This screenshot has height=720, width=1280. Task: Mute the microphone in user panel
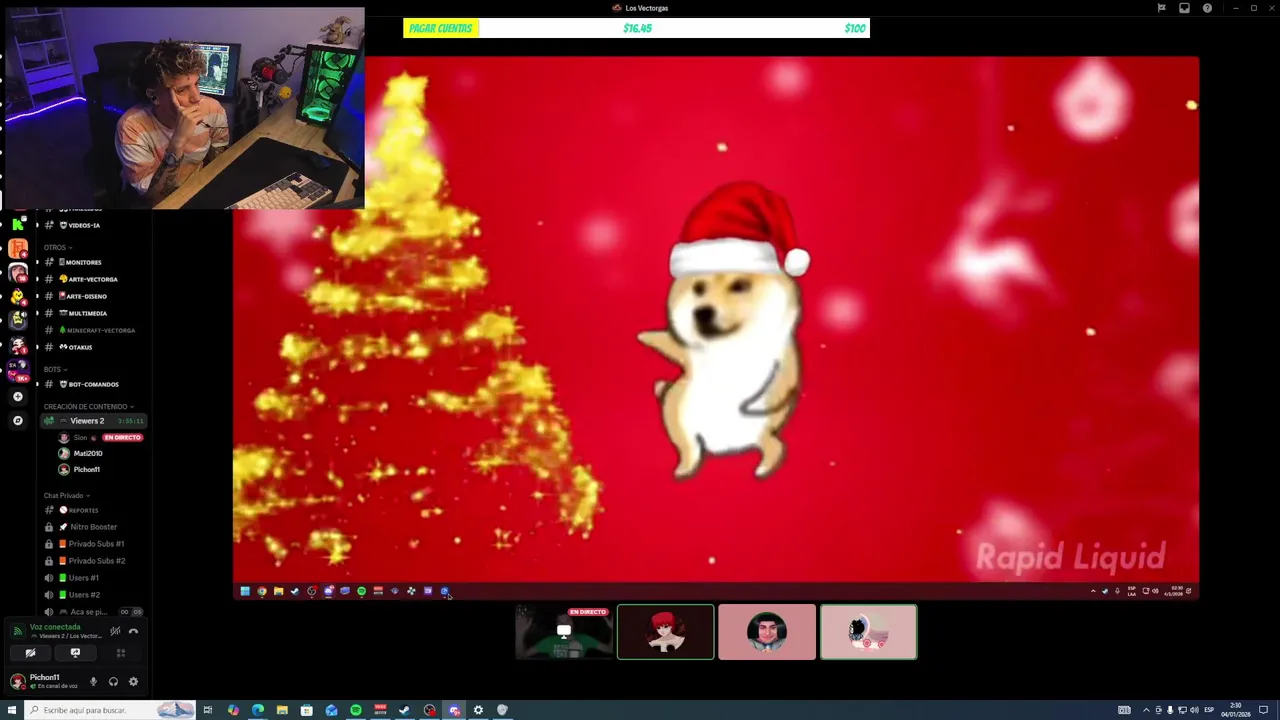tap(93, 682)
